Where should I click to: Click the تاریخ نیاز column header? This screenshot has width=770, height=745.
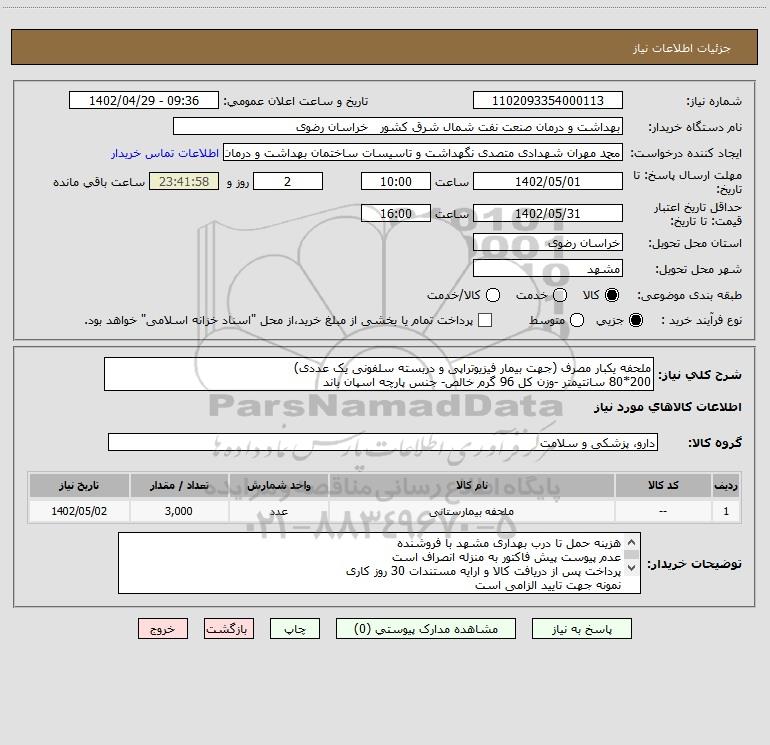click(79, 485)
